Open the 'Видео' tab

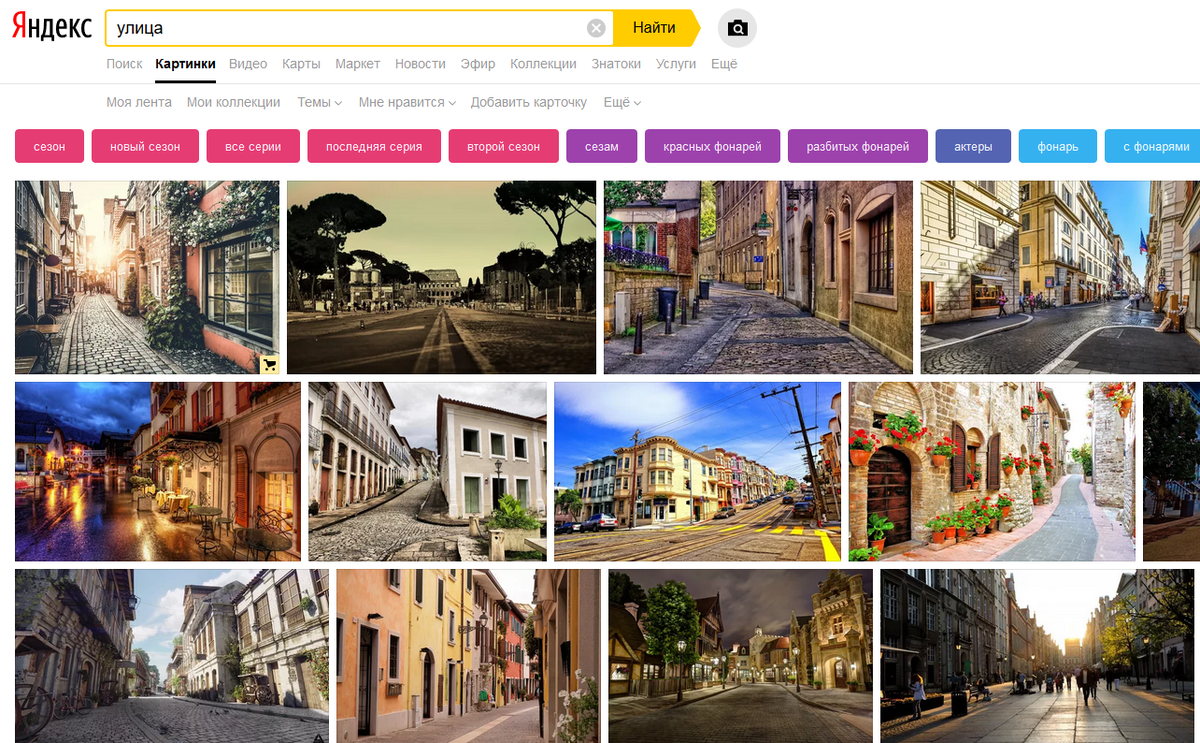pos(248,64)
